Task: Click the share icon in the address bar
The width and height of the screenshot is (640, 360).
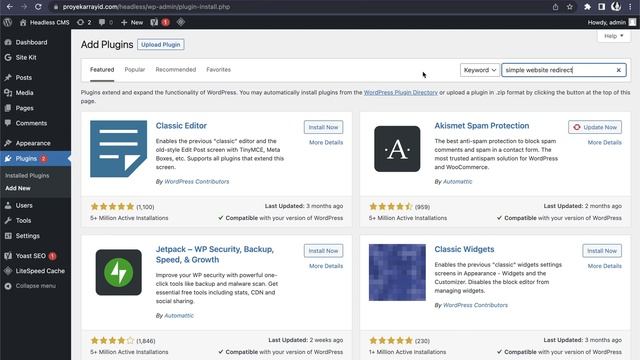Action: click(556, 7)
